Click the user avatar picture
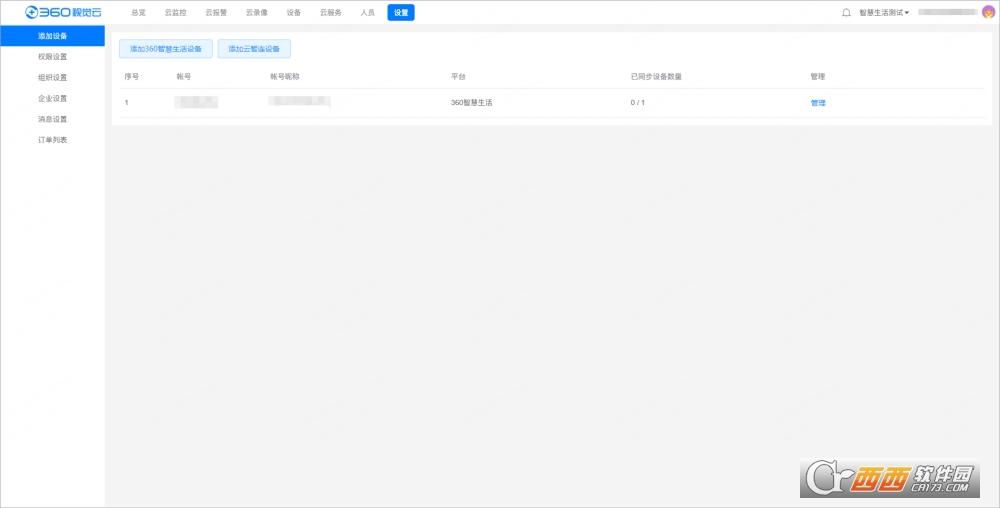Viewport: 1000px width, 508px height. coord(988,12)
